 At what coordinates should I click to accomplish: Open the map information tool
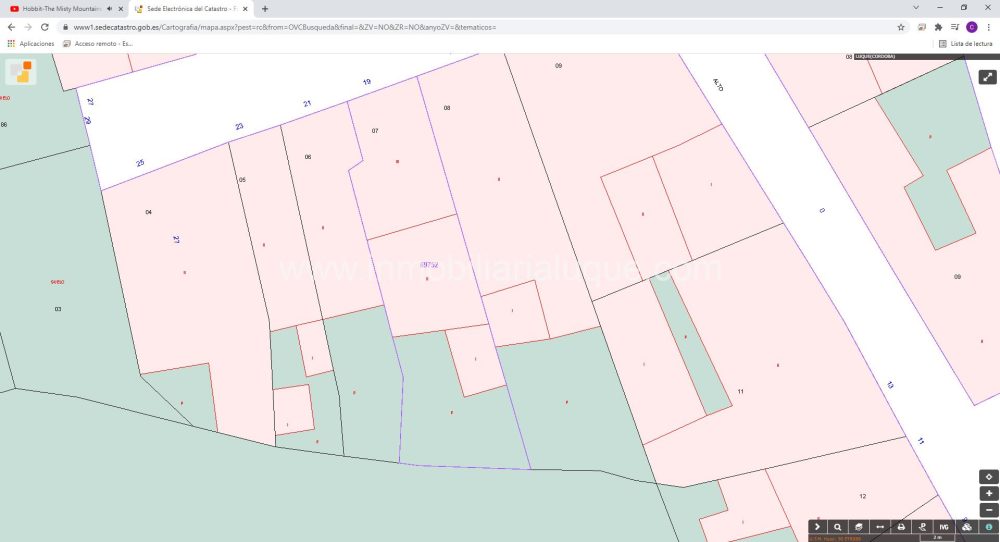(x=988, y=527)
